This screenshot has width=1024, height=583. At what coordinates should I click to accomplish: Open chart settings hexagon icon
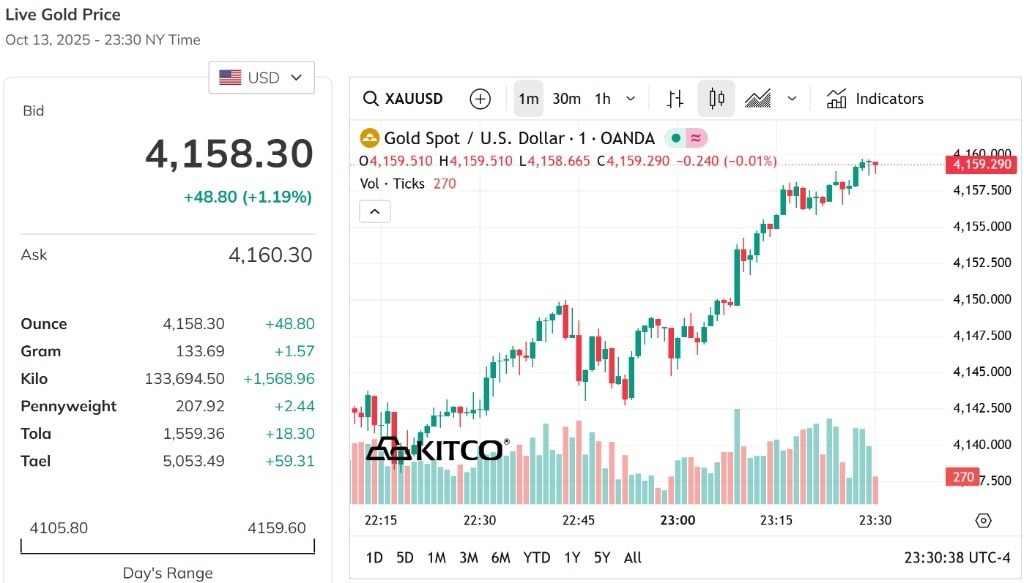[983, 520]
